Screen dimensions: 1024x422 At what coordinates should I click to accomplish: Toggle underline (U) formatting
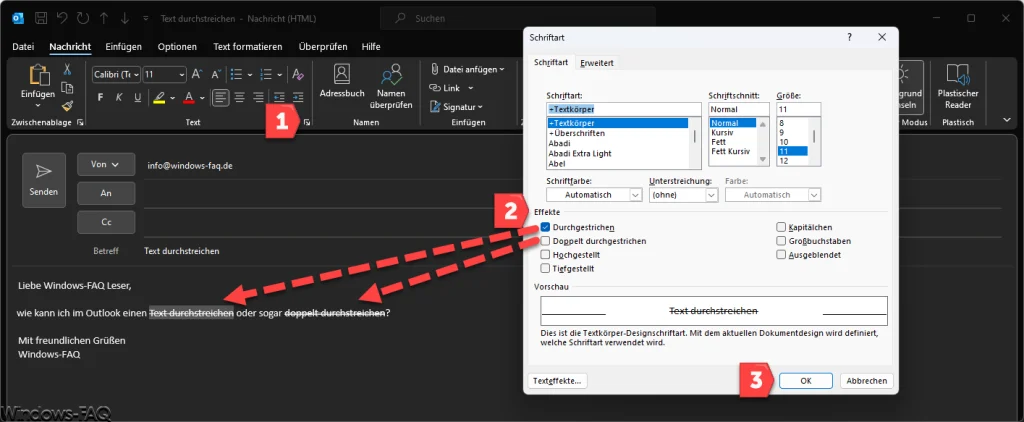(137, 97)
